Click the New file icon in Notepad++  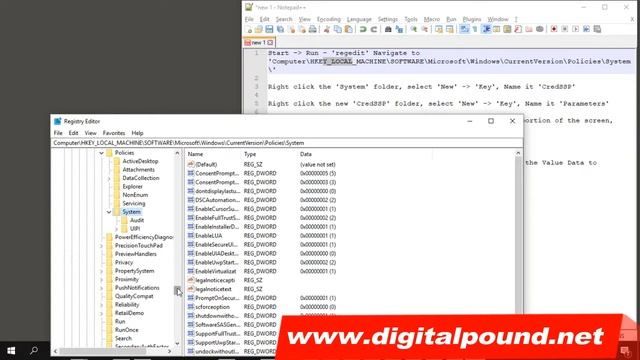[249, 29]
